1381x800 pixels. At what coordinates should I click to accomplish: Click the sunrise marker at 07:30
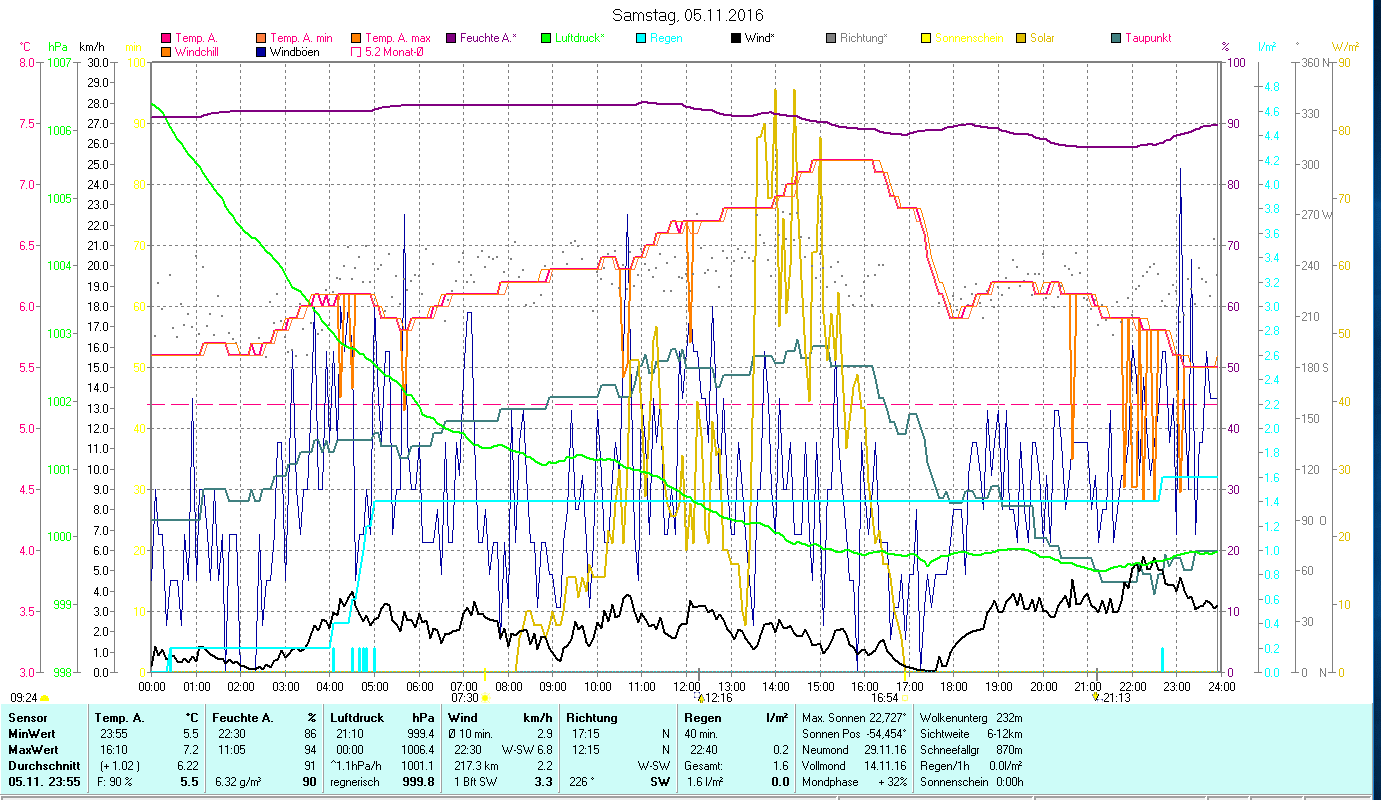click(x=484, y=698)
